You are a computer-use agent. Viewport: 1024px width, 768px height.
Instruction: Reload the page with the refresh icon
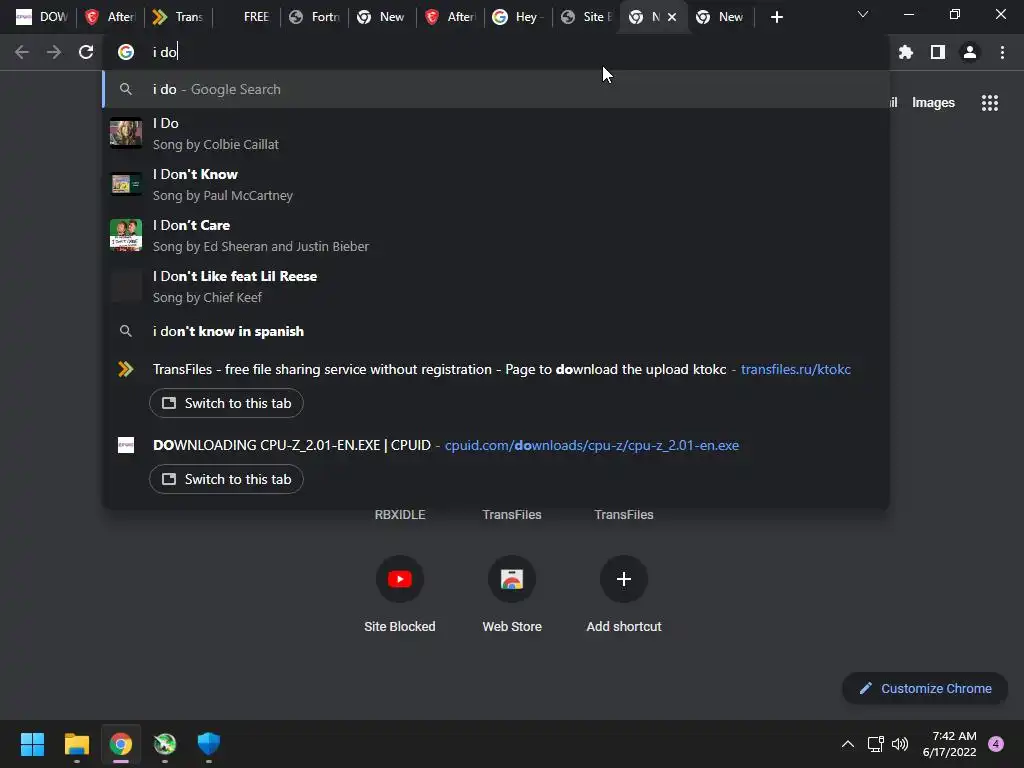(86, 52)
